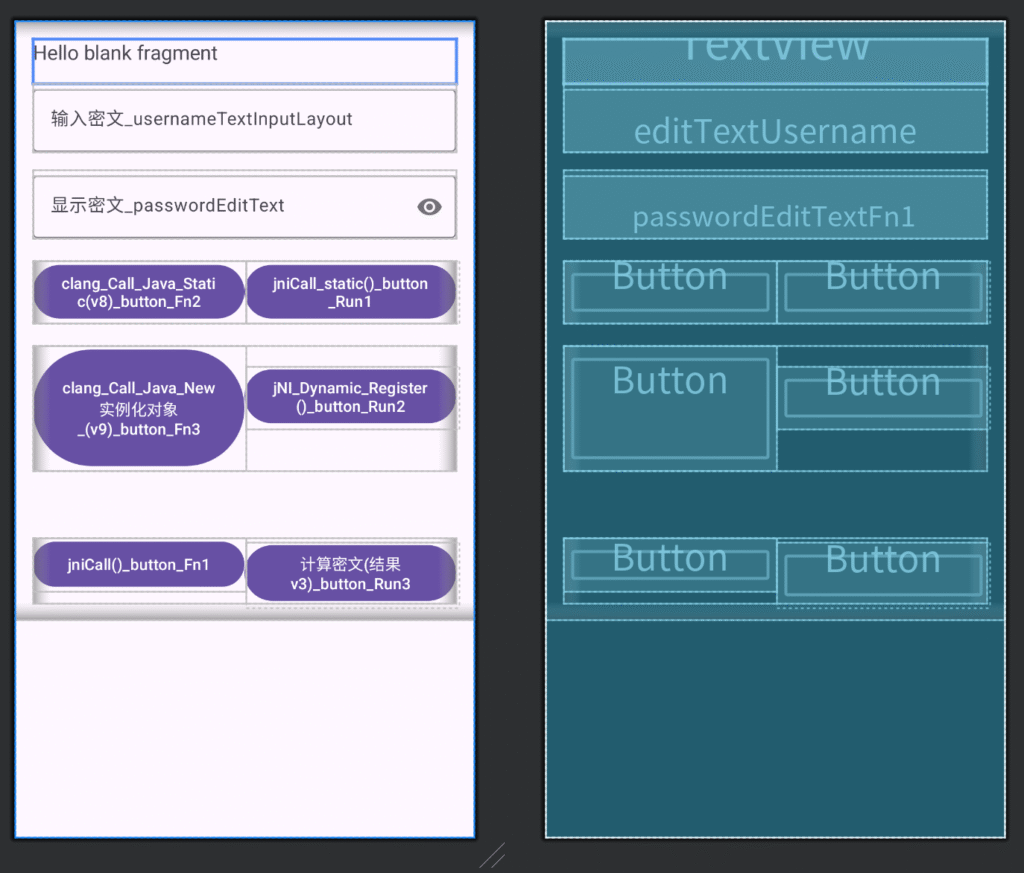Select blueprint Button matching jniCall_static Run1
Screen dimensions: 1024x873
click(883, 292)
